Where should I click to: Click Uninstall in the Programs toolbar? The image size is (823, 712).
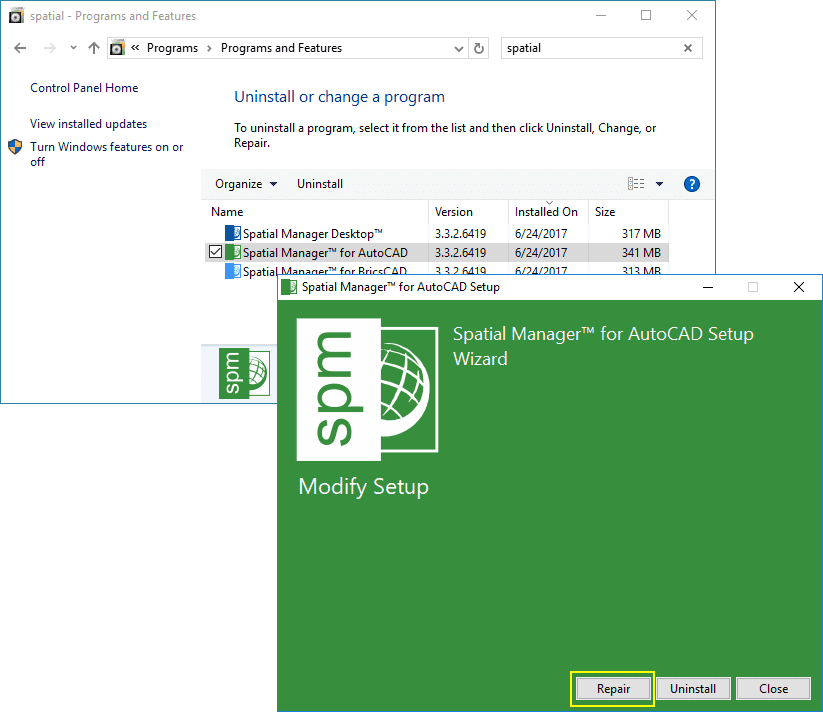point(320,184)
